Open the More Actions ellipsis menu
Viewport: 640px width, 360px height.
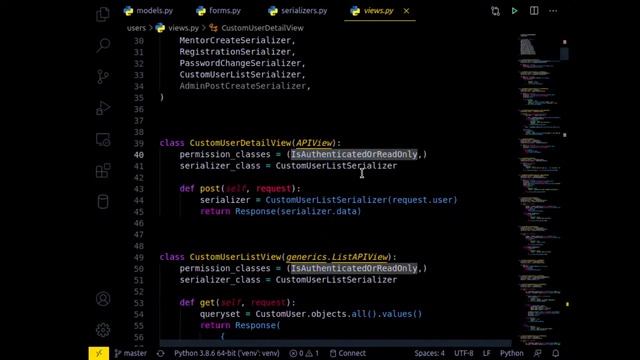[553, 11]
